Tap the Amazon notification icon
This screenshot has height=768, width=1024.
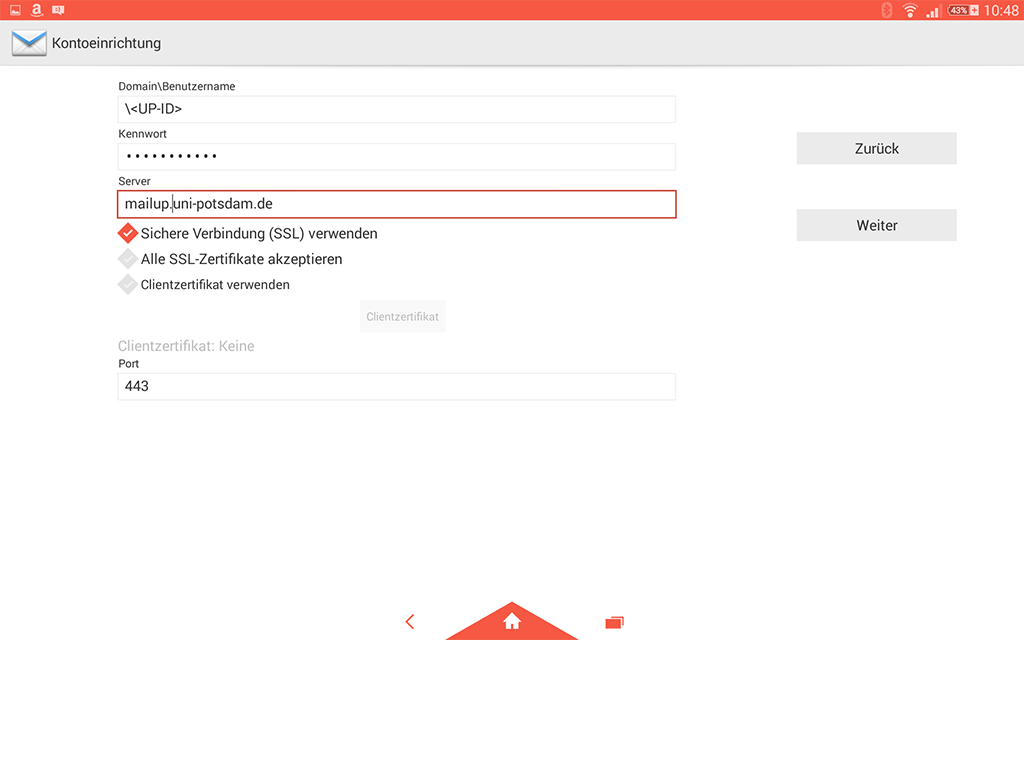pyautogui.click(x=36, y=10)
